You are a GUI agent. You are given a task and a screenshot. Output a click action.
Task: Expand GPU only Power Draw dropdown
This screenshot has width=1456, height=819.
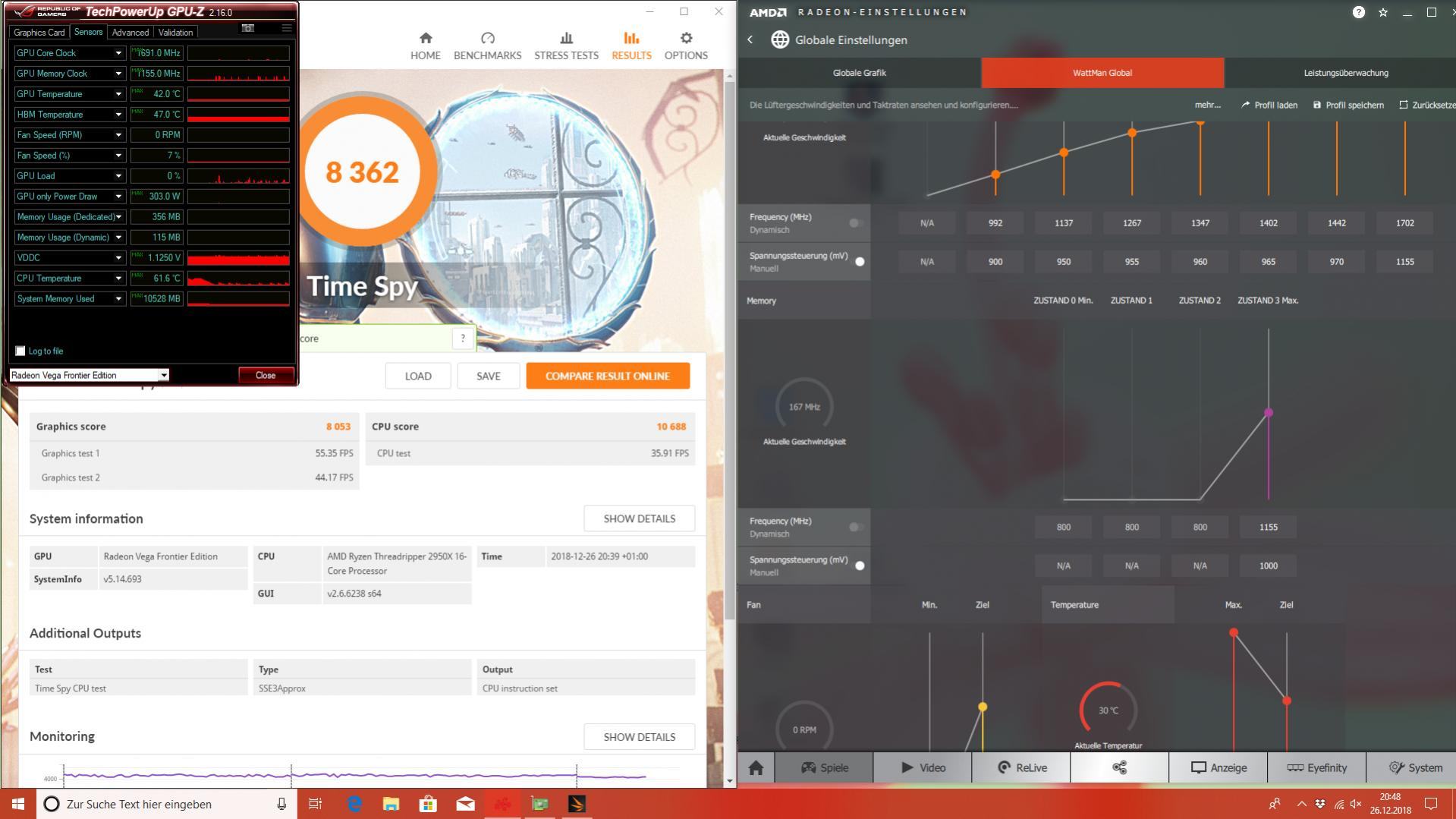[118, 197]
